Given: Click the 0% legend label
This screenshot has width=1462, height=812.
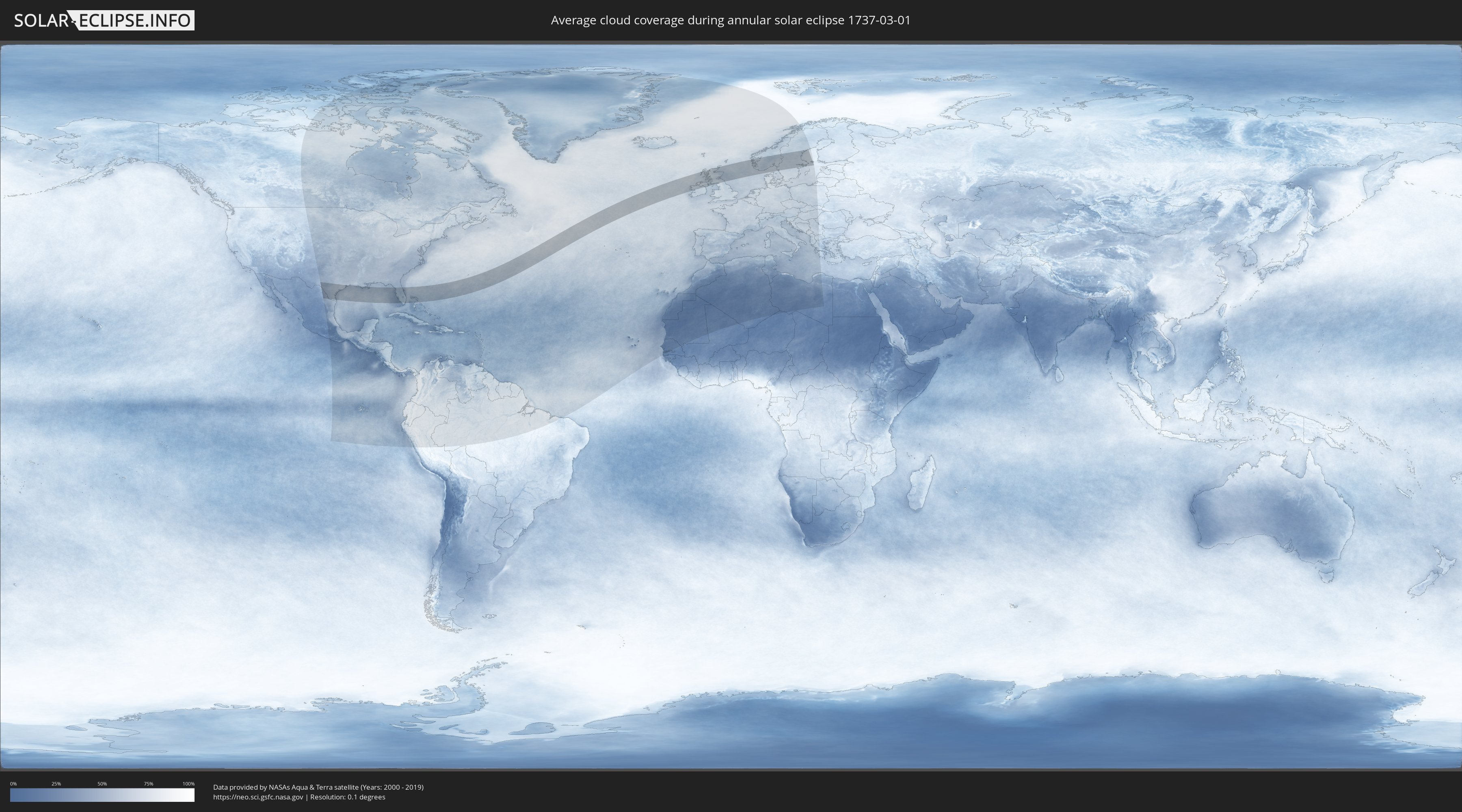Looking at the screenshot, I should (14, 784).
